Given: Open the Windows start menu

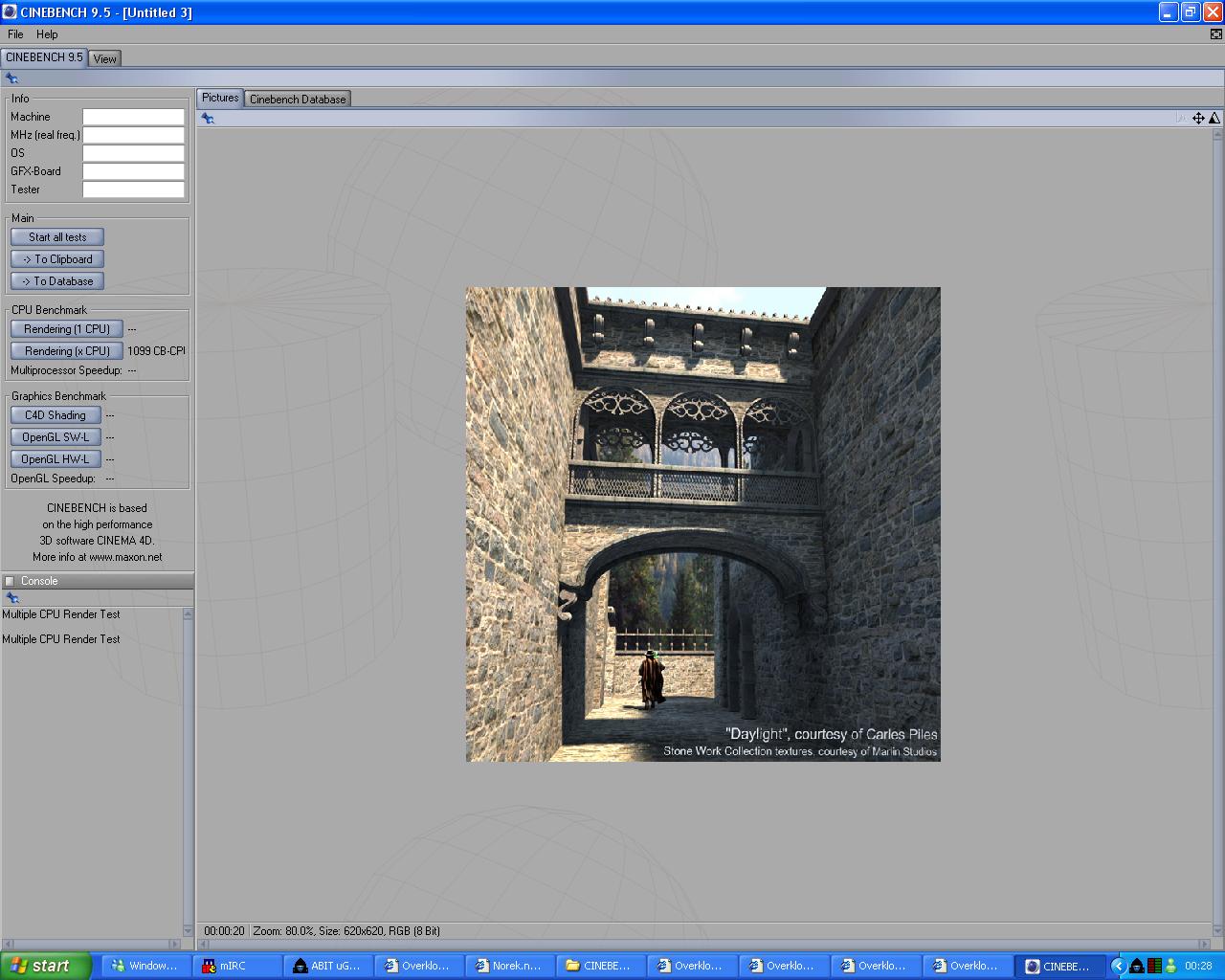Looking at the screenshot, I should [x=46, y=966].
